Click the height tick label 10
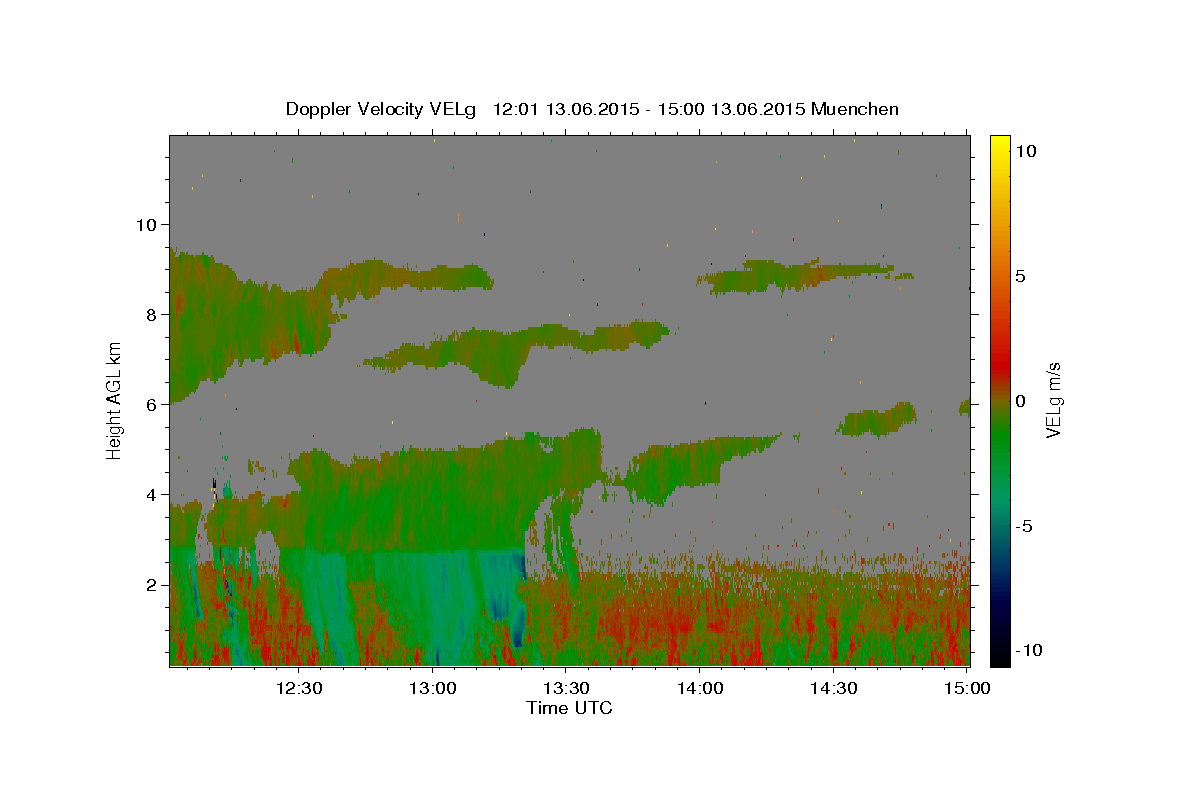 146,224
